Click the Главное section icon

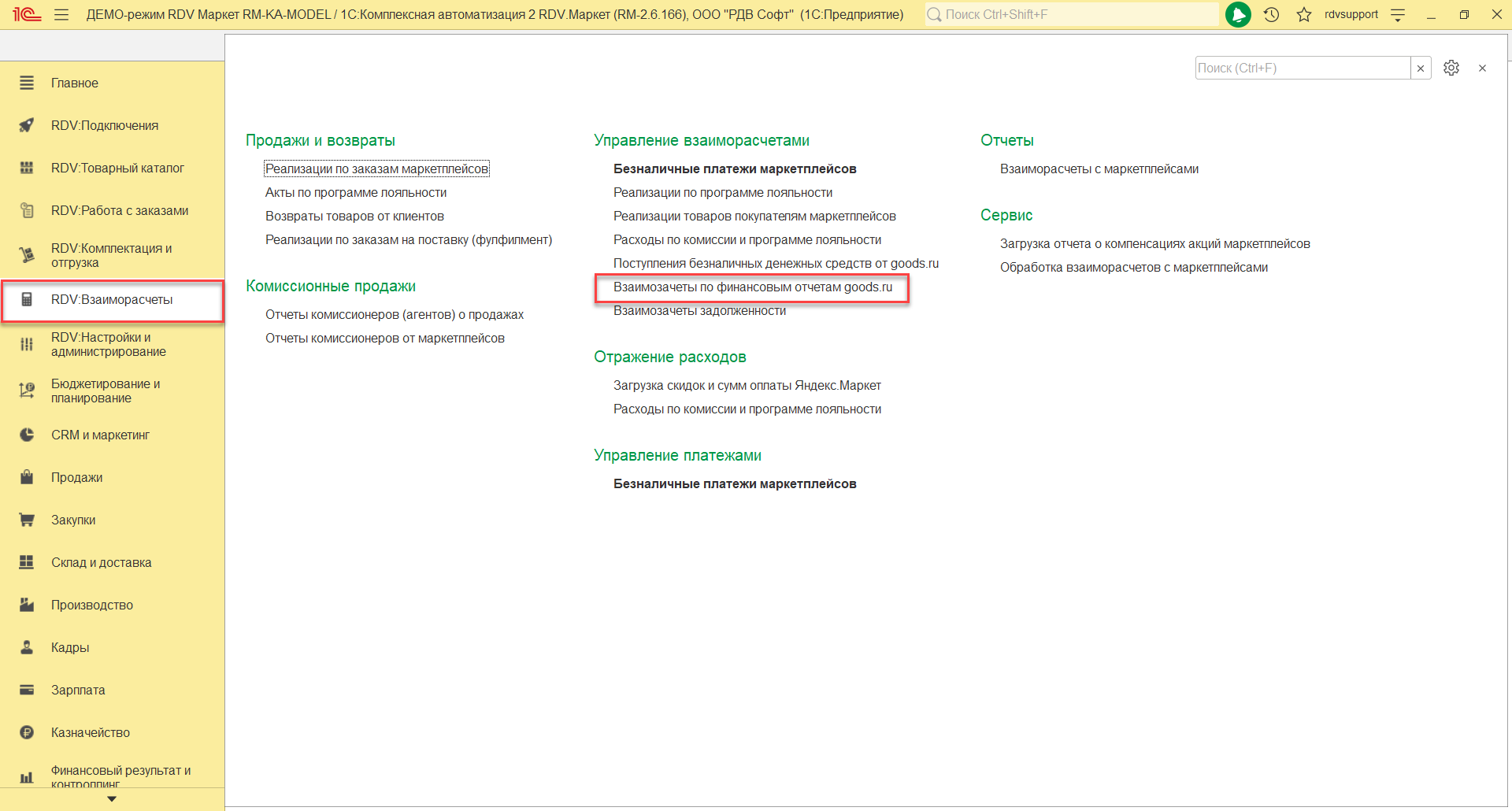click(x=27, y=83)
